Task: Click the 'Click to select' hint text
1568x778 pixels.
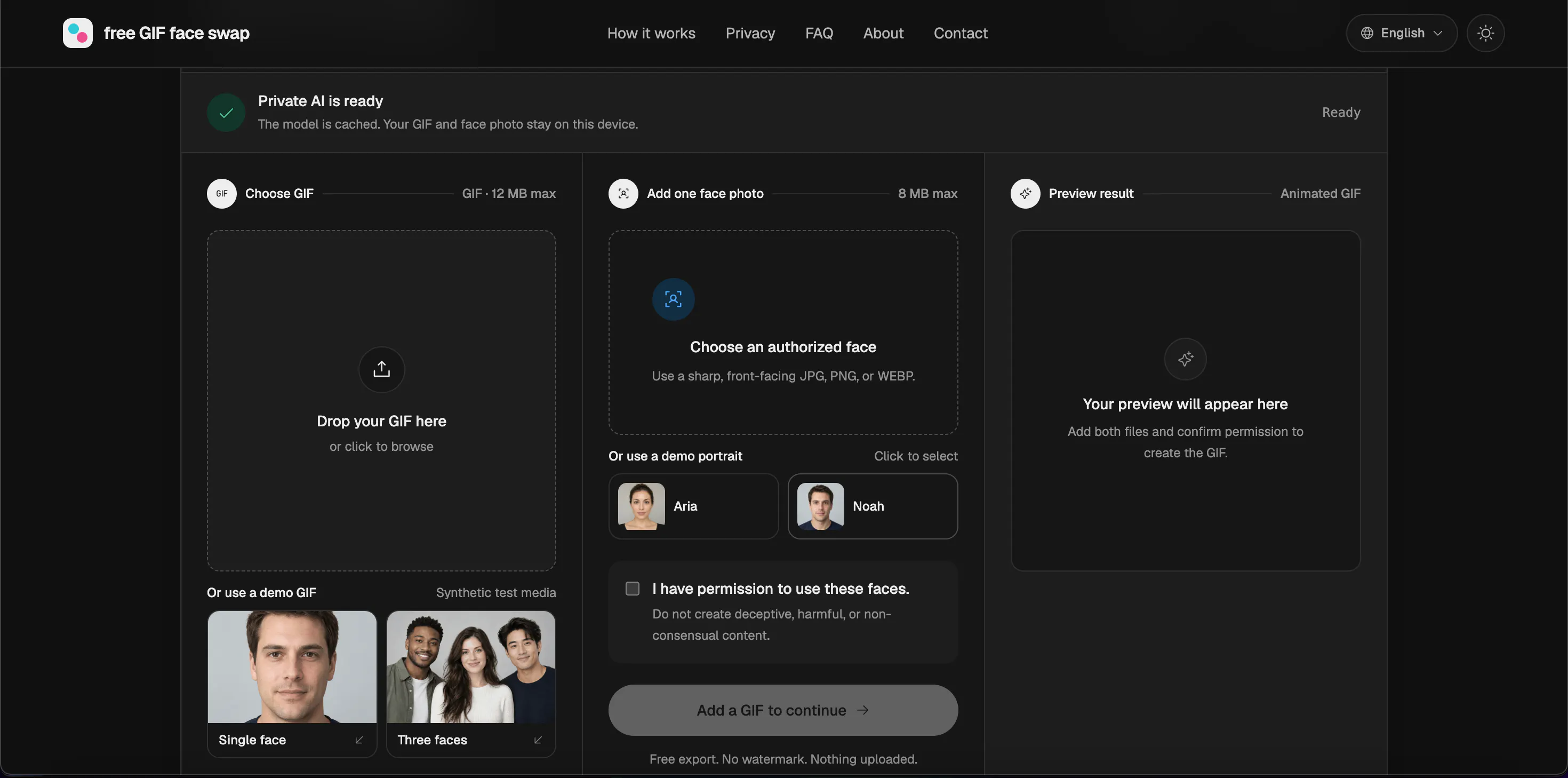Action: [x=916, y=456]
